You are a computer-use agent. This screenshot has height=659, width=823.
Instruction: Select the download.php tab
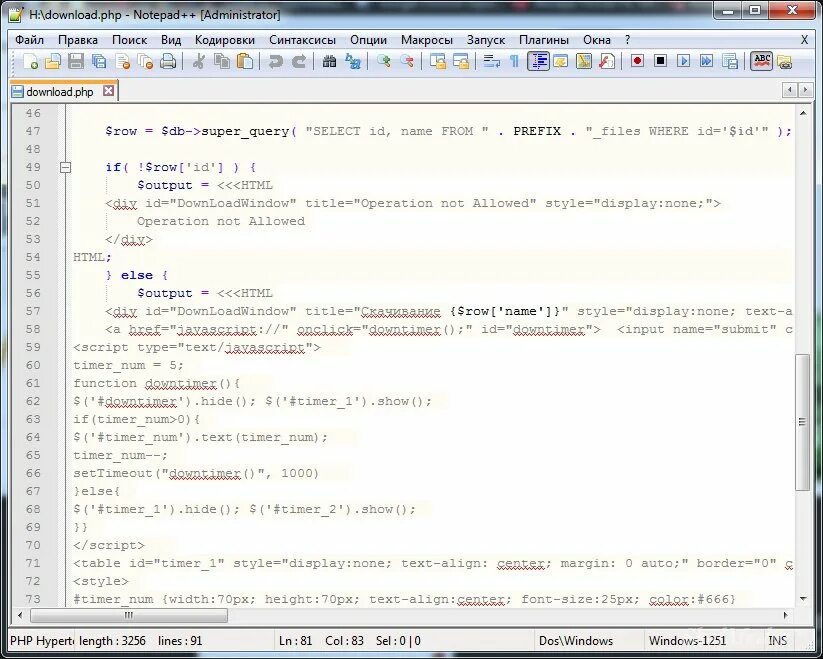click(59, 92)
